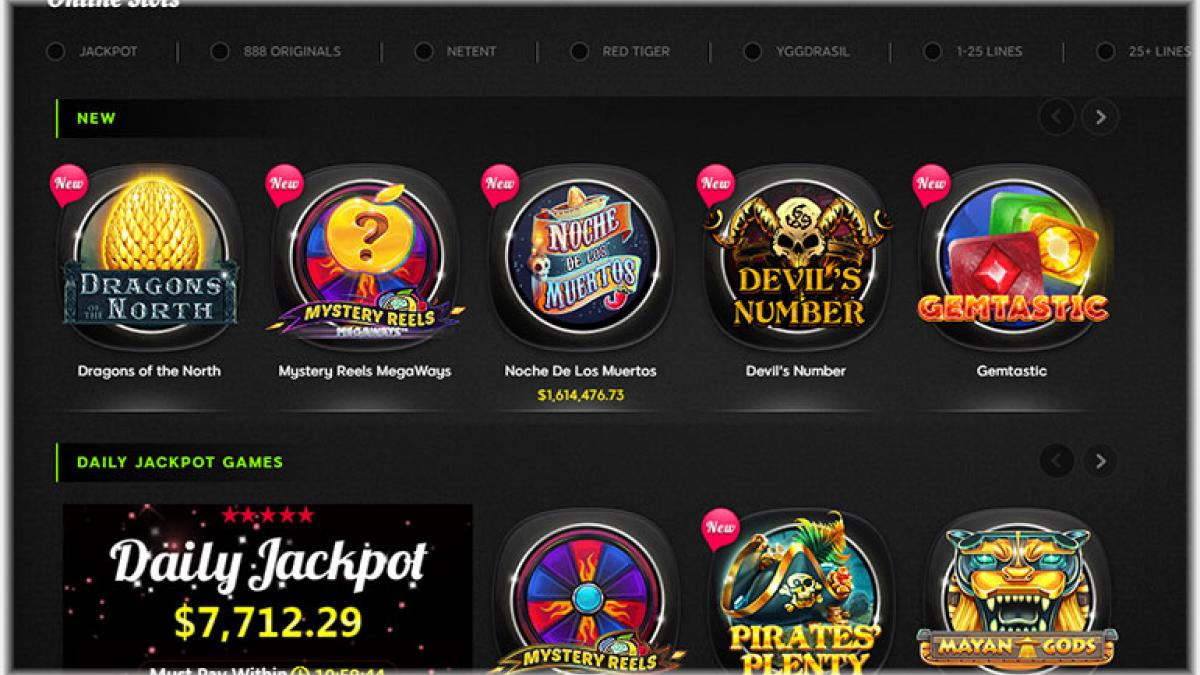Launch Mystery Reels in Daily Jackpot Games
The height and width of the screenshot is (675, 1200).
pyautogui.click(x=581, y=590)
